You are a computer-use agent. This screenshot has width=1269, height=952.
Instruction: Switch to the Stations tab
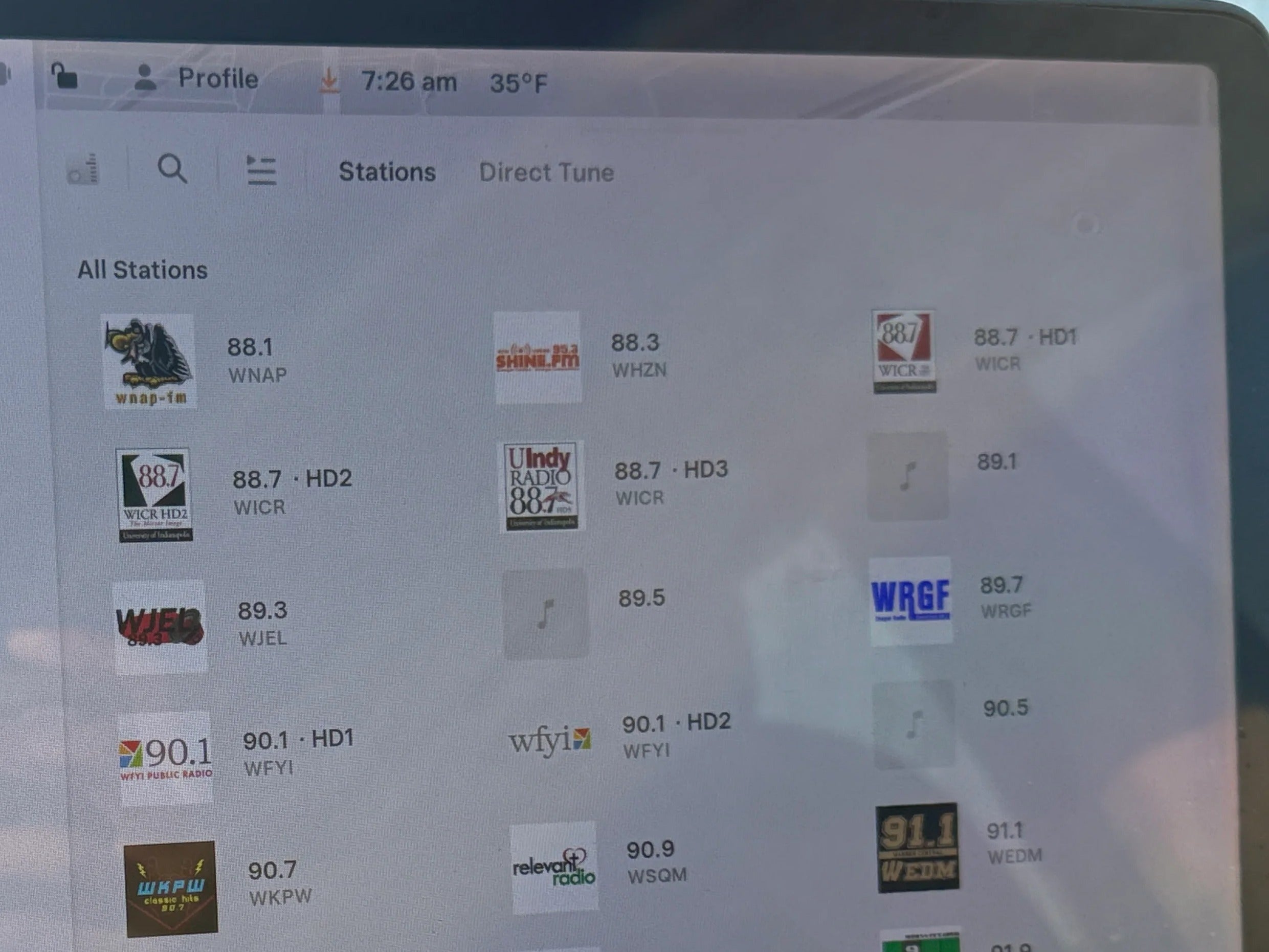(387, 172)
